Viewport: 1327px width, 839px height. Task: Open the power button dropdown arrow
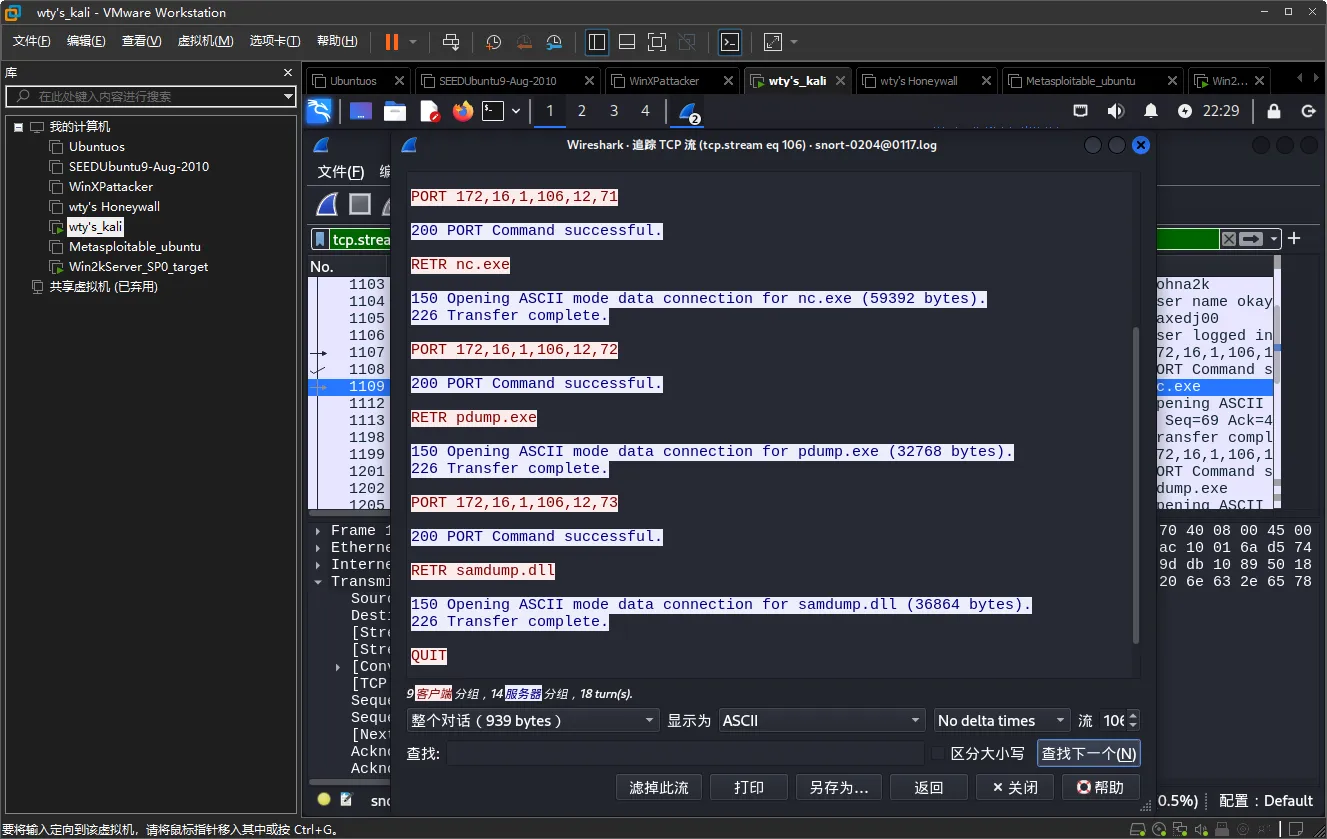(x=413, y=42)
